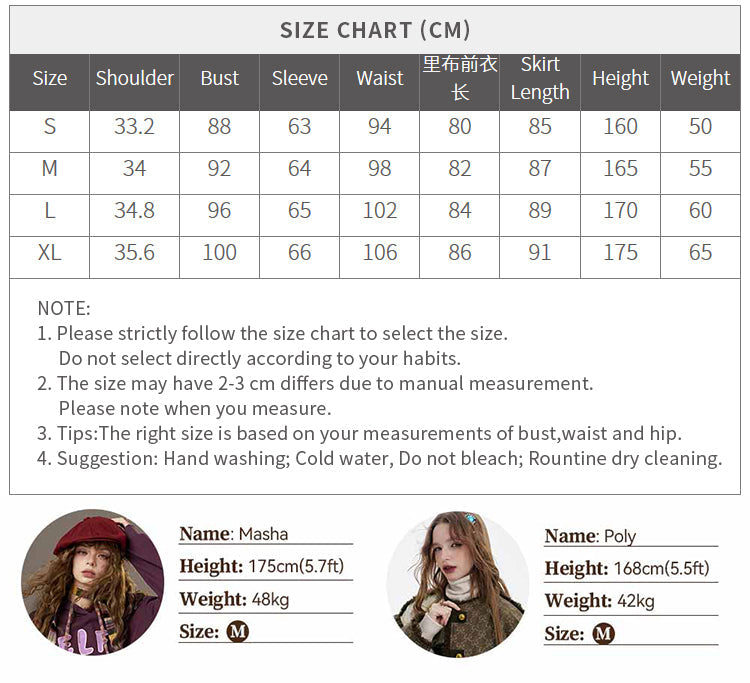
Task: Open Poly's circular model photo
Action: point(458,584)
